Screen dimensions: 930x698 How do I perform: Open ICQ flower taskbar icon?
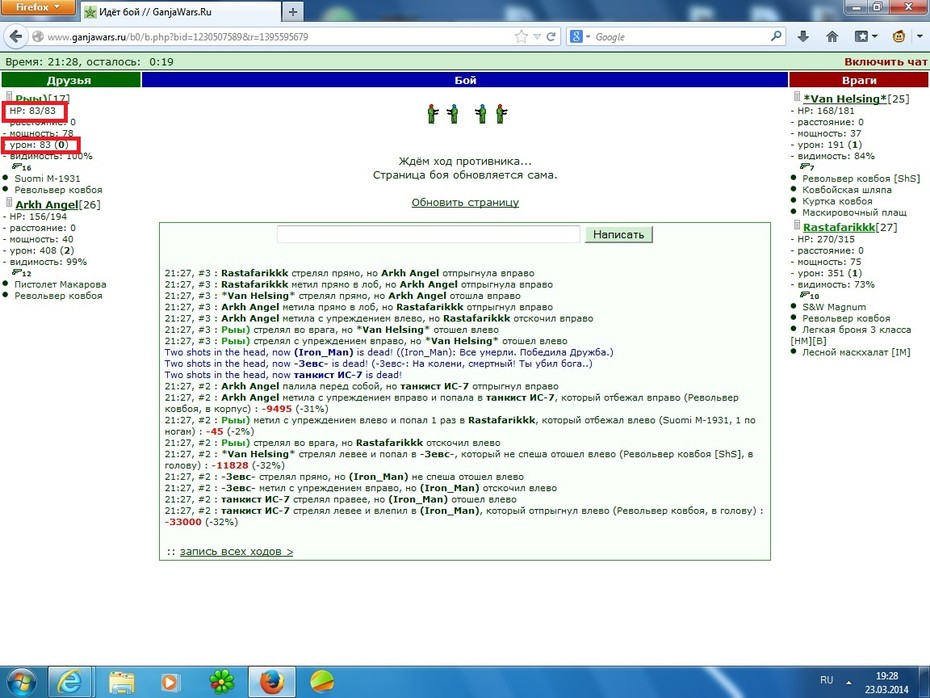221,682
